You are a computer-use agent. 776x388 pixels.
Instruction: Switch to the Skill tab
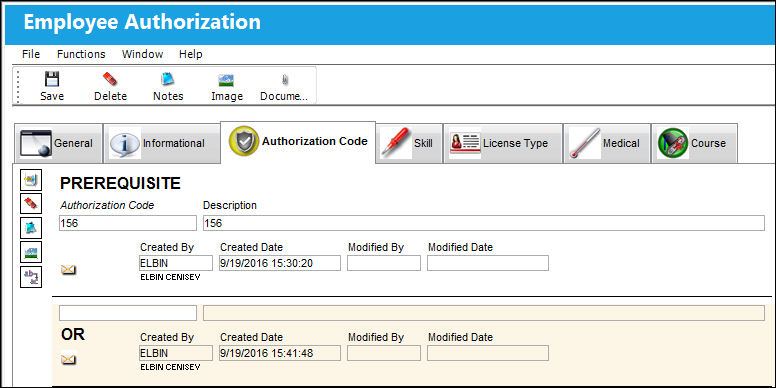409,143
